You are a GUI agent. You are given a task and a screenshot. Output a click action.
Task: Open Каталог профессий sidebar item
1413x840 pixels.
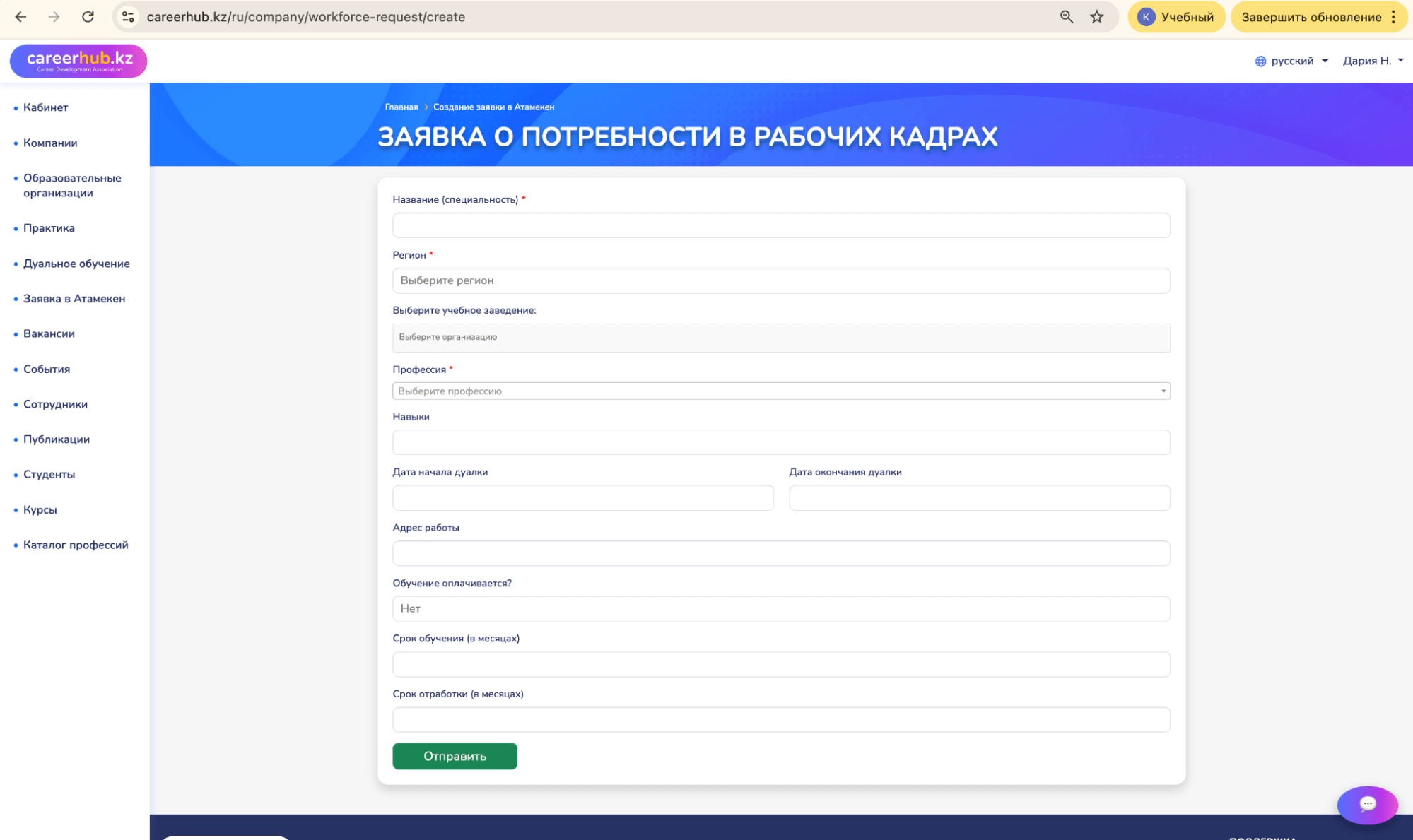tap(76, 545)
